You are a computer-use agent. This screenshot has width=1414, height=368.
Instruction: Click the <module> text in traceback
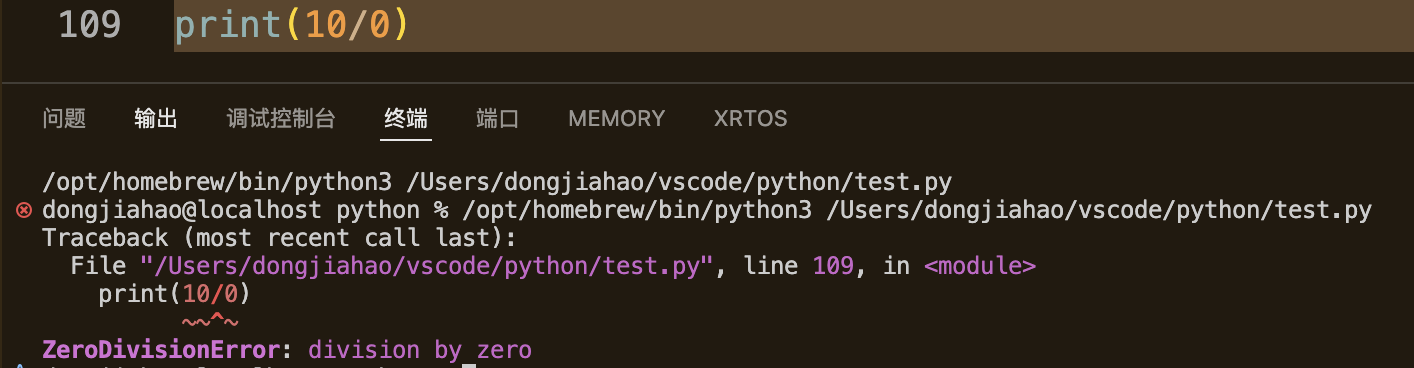pos(980,267)
